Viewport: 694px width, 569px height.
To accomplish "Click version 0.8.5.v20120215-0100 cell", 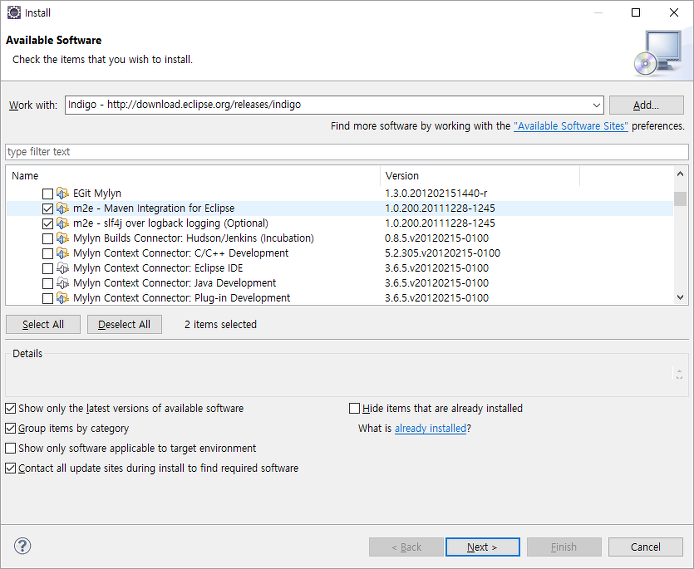I will pyautogui.click(x=436, y=238).
